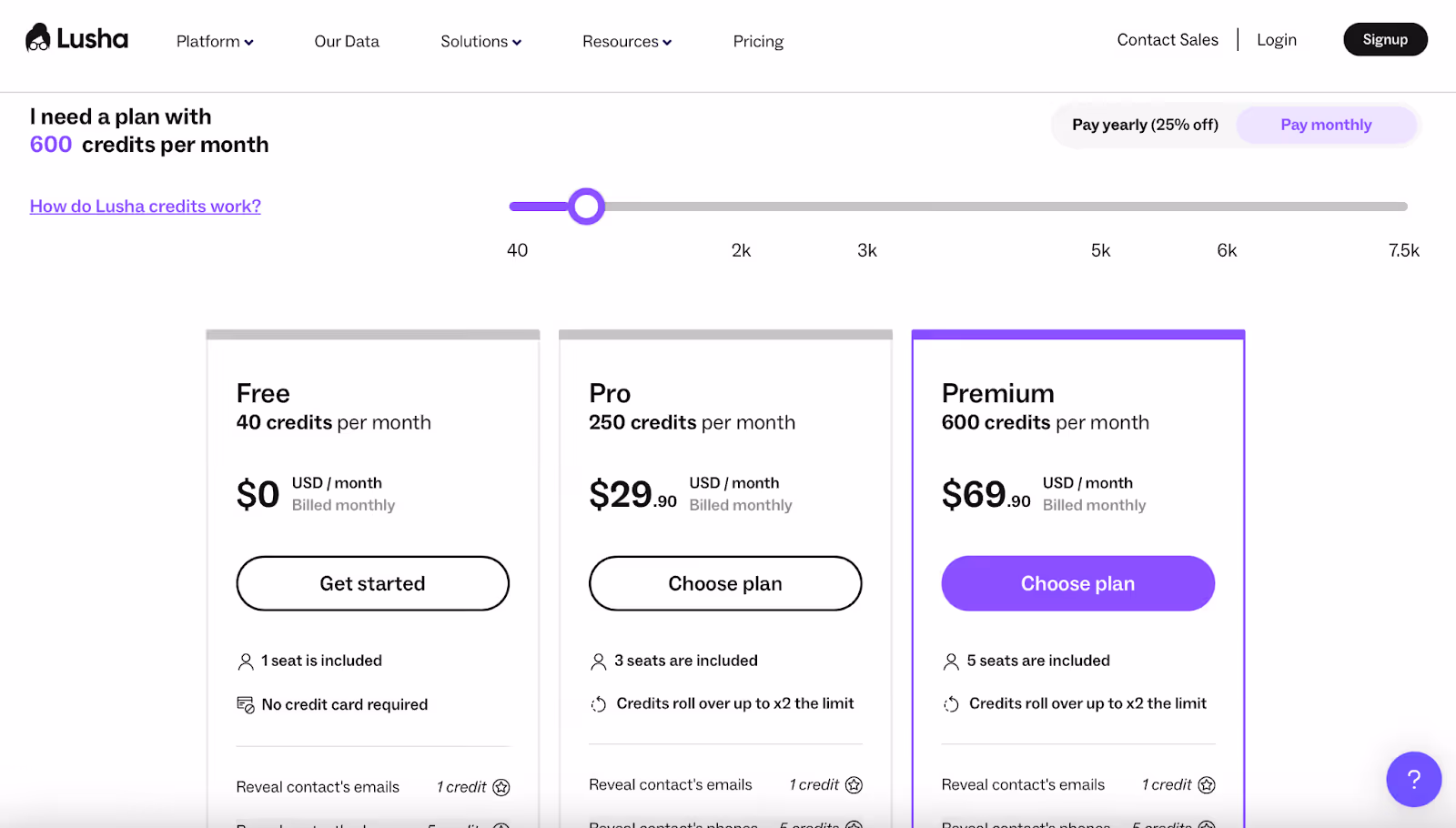The height and width of the screenshot is (828, 1456).
Task: Click the no-credit-card icon in the Free plan
Action: [x=245, y=703]
